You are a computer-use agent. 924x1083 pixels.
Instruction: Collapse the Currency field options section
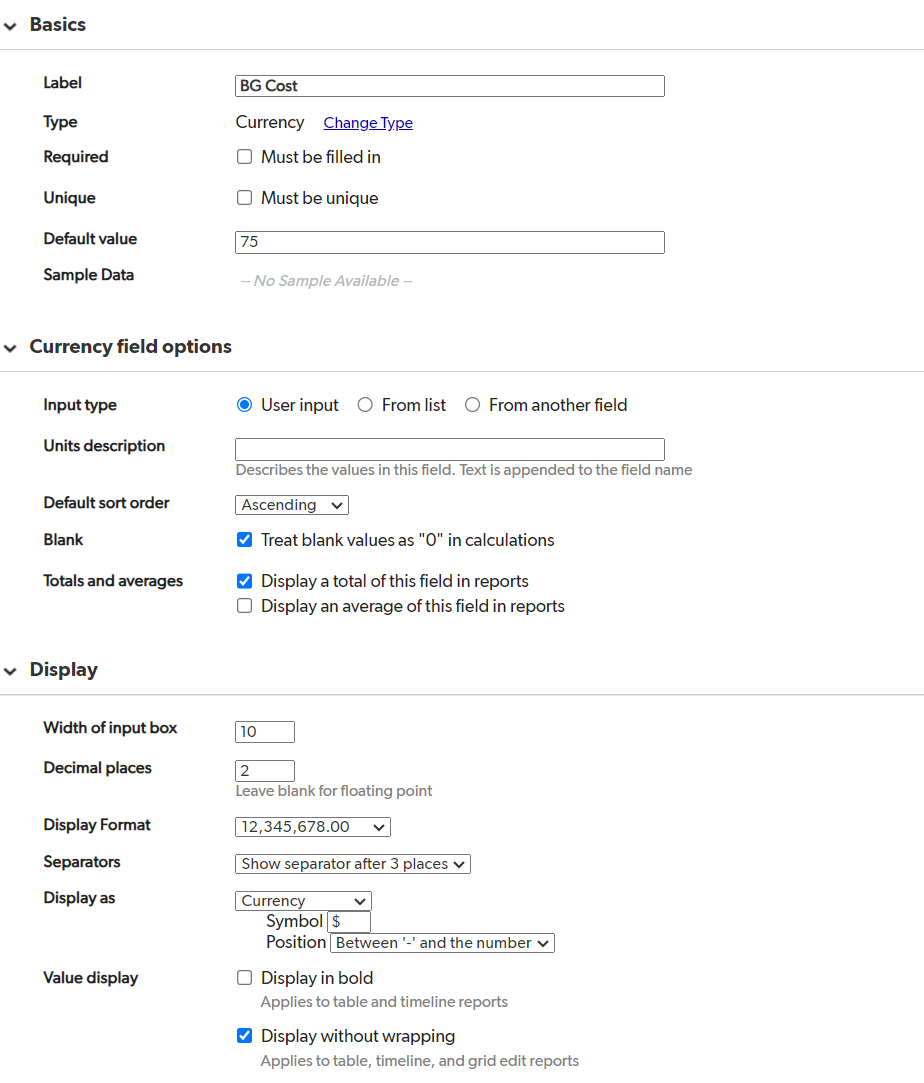pos(11,348)
